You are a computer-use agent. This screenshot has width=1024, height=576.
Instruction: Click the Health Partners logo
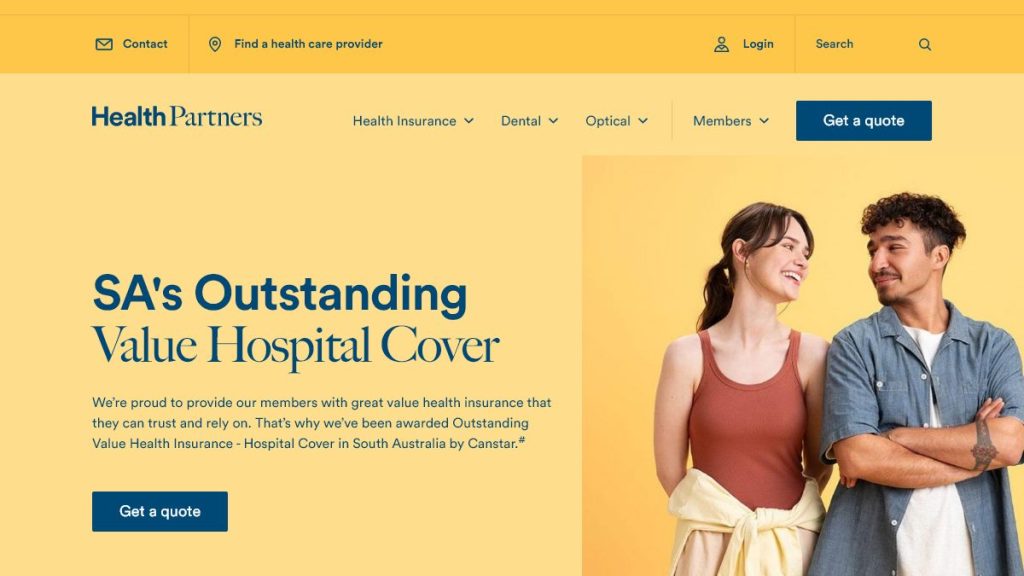point(177,117)
